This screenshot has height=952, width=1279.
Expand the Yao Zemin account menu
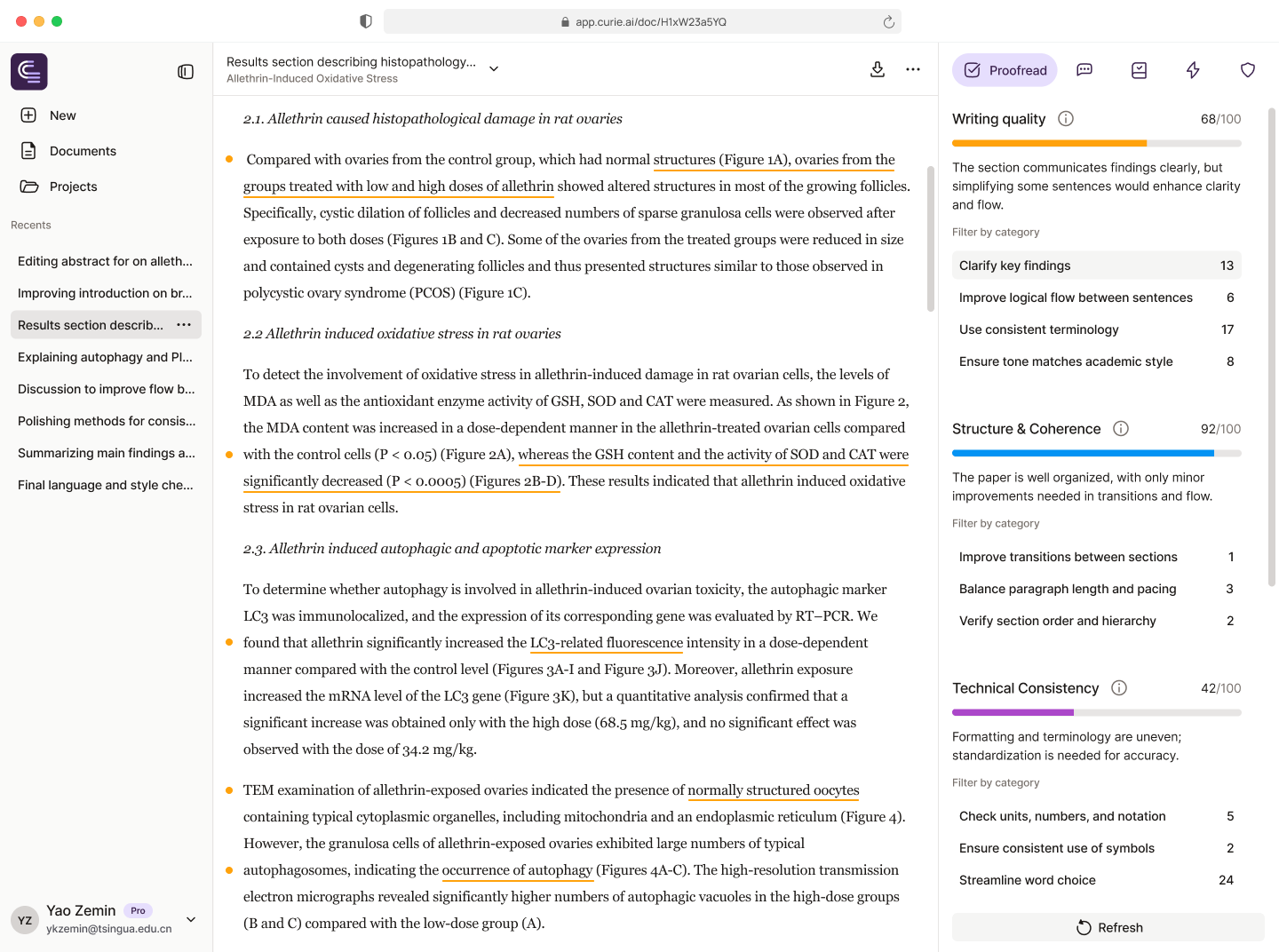coord(191,919)
